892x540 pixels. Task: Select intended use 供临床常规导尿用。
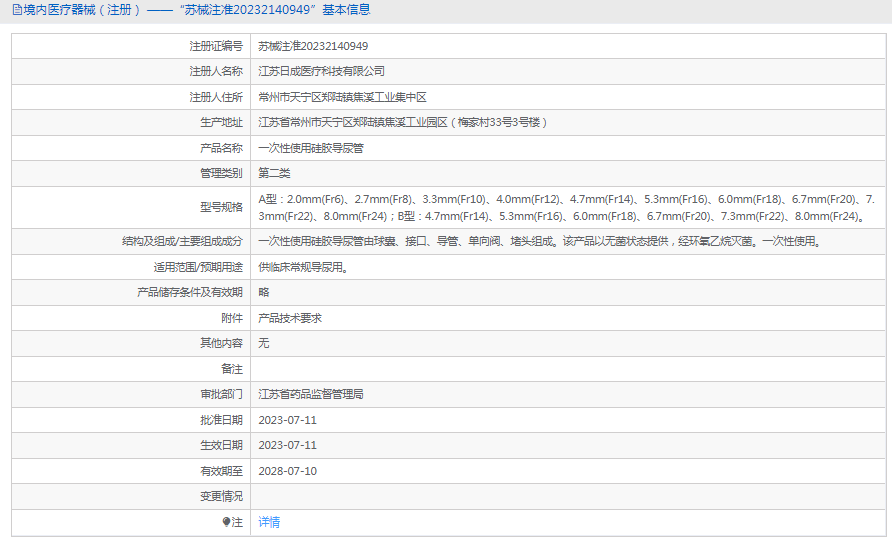303,267
